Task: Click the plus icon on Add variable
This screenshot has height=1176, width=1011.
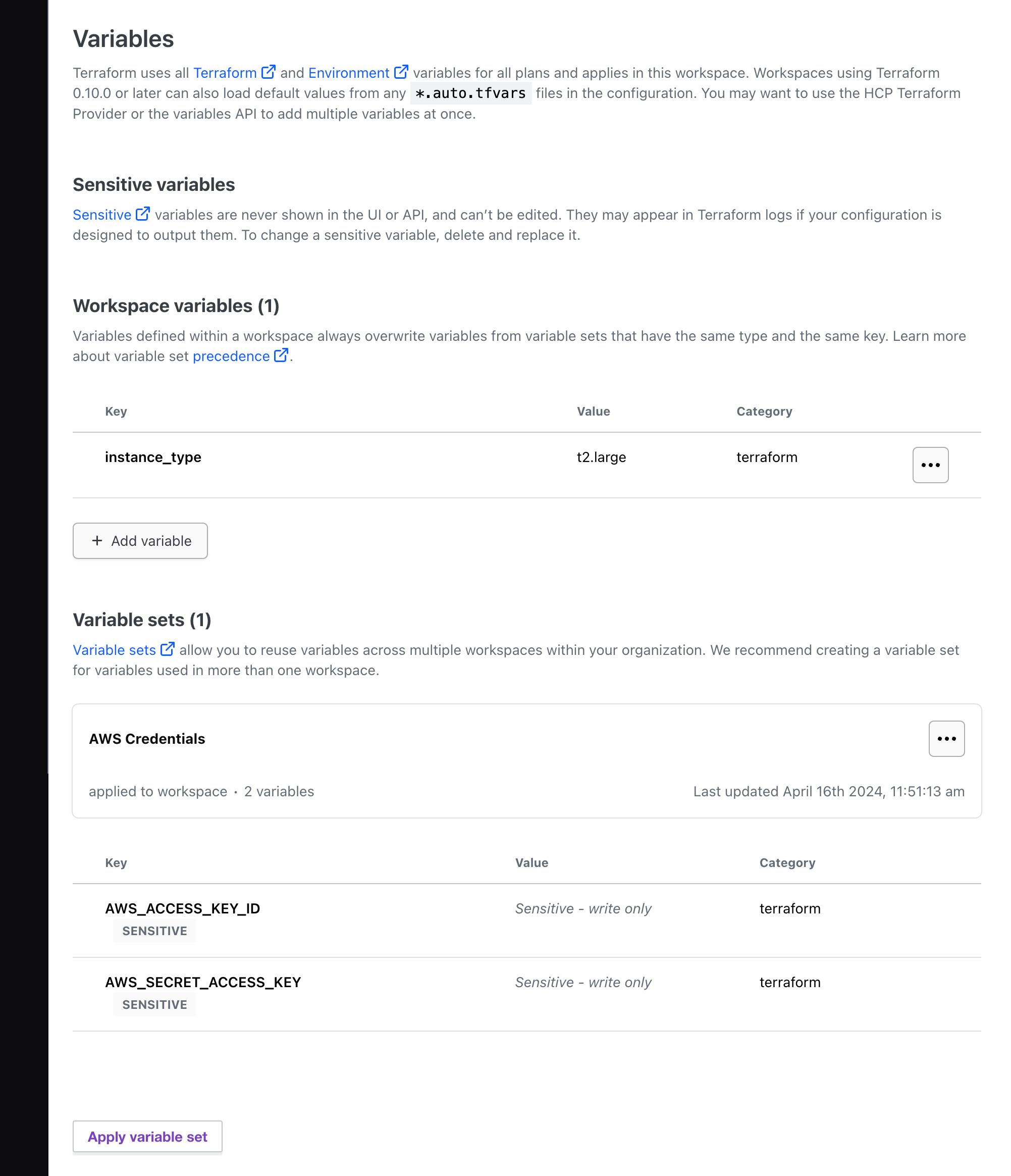Action: 97,540
